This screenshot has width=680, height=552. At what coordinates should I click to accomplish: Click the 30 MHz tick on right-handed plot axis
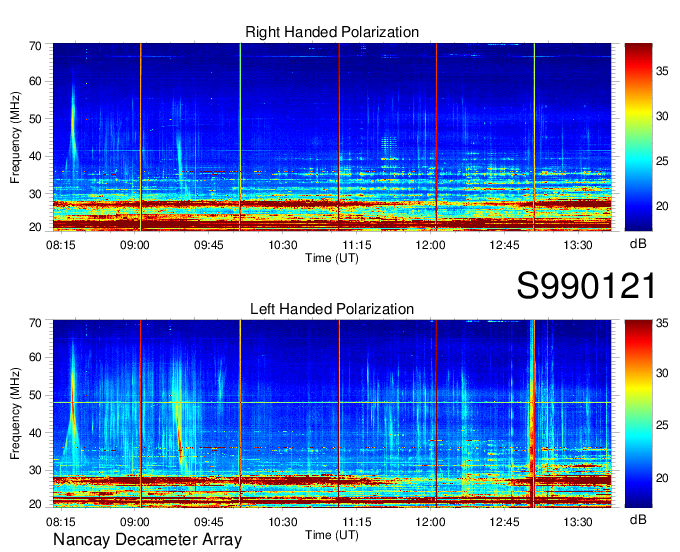35,194
